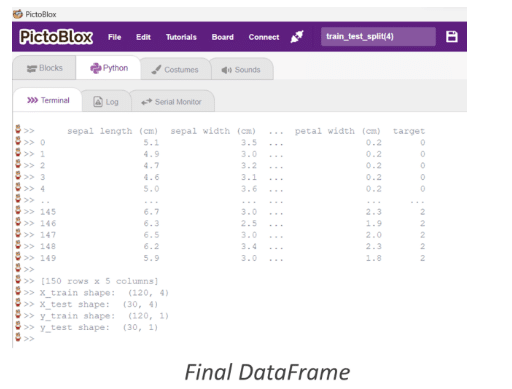Click the value 4.9 in row 1
Screen dimensions: 512x389
click(151, 154)
